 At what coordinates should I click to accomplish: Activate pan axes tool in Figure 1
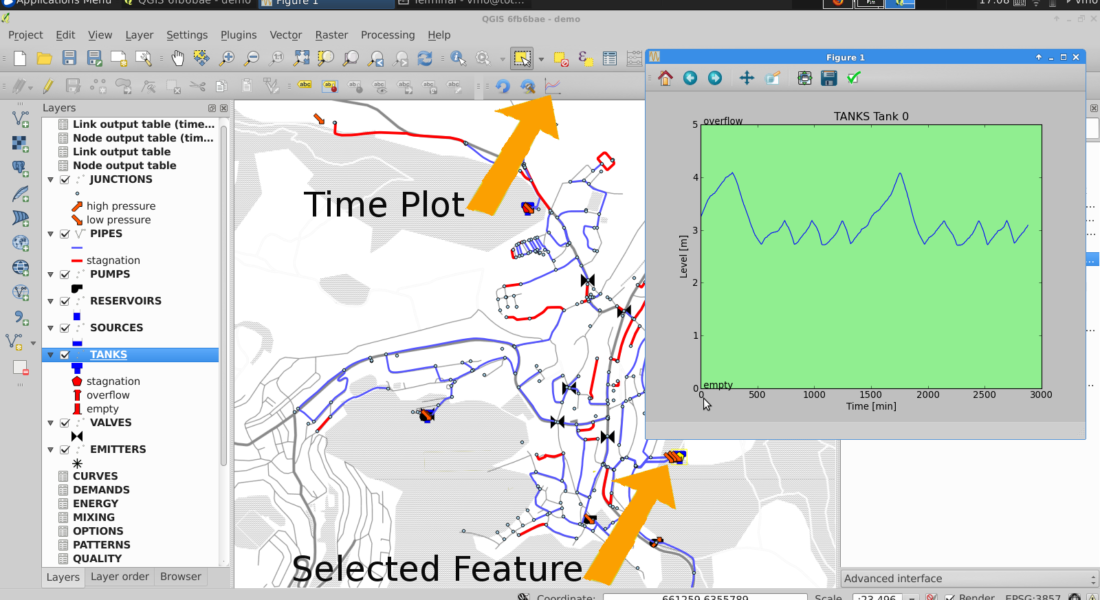(x=746, y=78)
